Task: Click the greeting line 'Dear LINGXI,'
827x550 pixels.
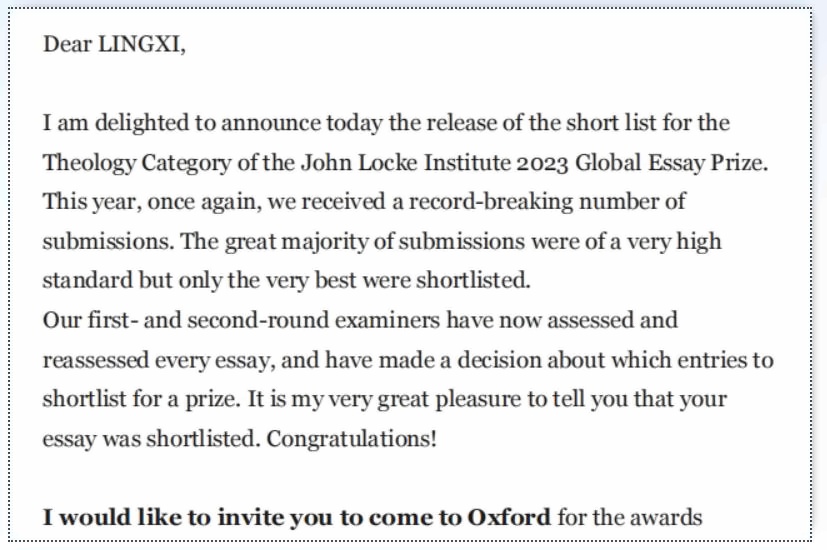Action: (114, 44)
